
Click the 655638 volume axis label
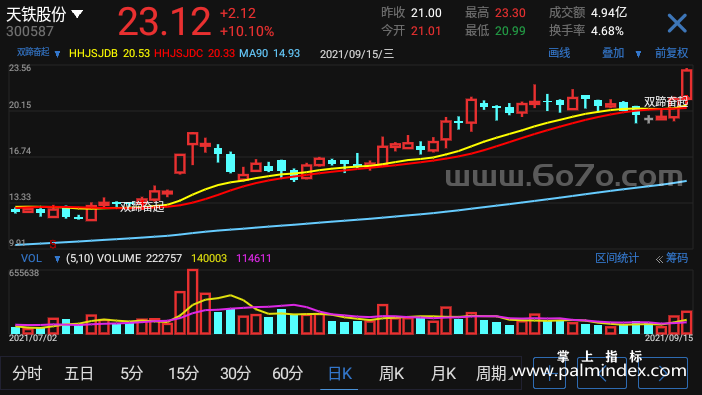tap(24, 273)
